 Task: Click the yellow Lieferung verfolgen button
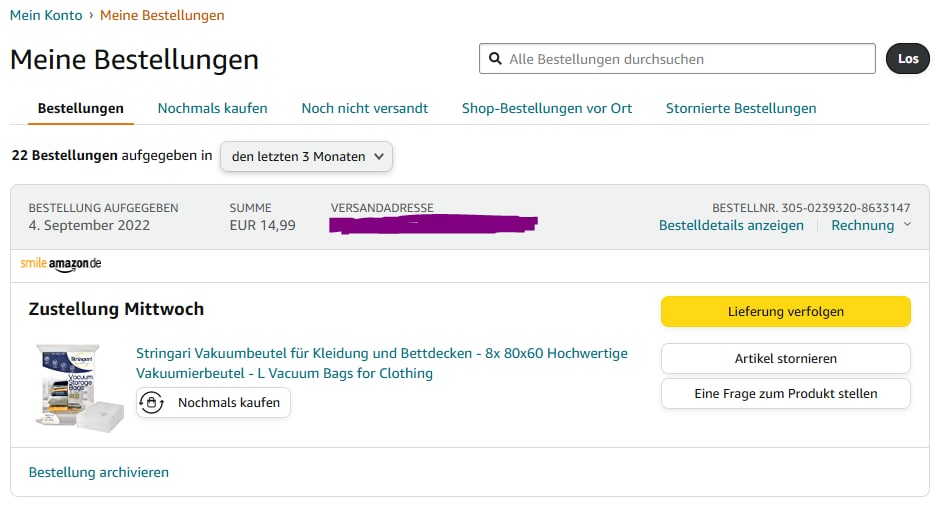click(x=785, y=312)
